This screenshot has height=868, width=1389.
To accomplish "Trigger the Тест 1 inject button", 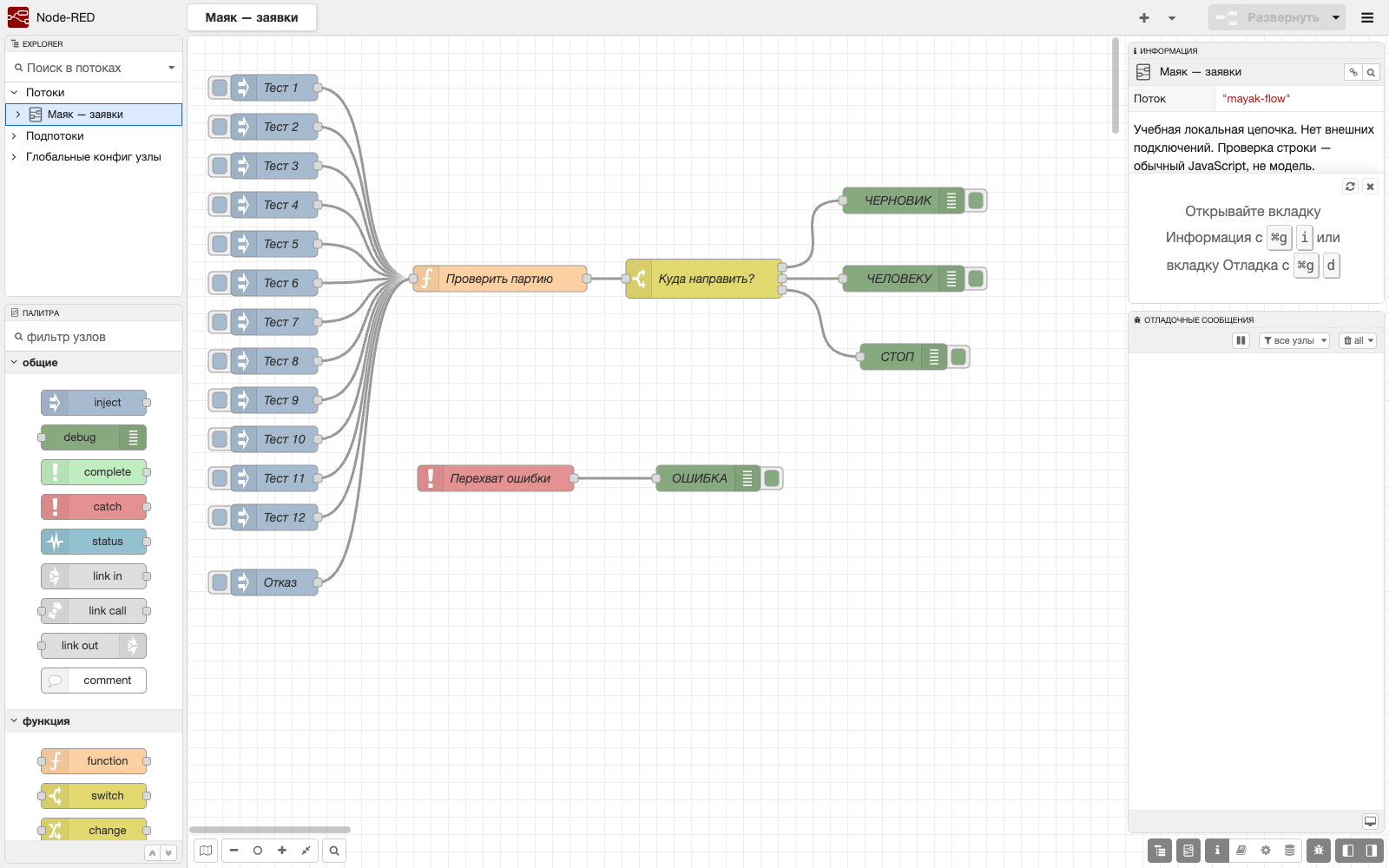I will click(220, 88).
